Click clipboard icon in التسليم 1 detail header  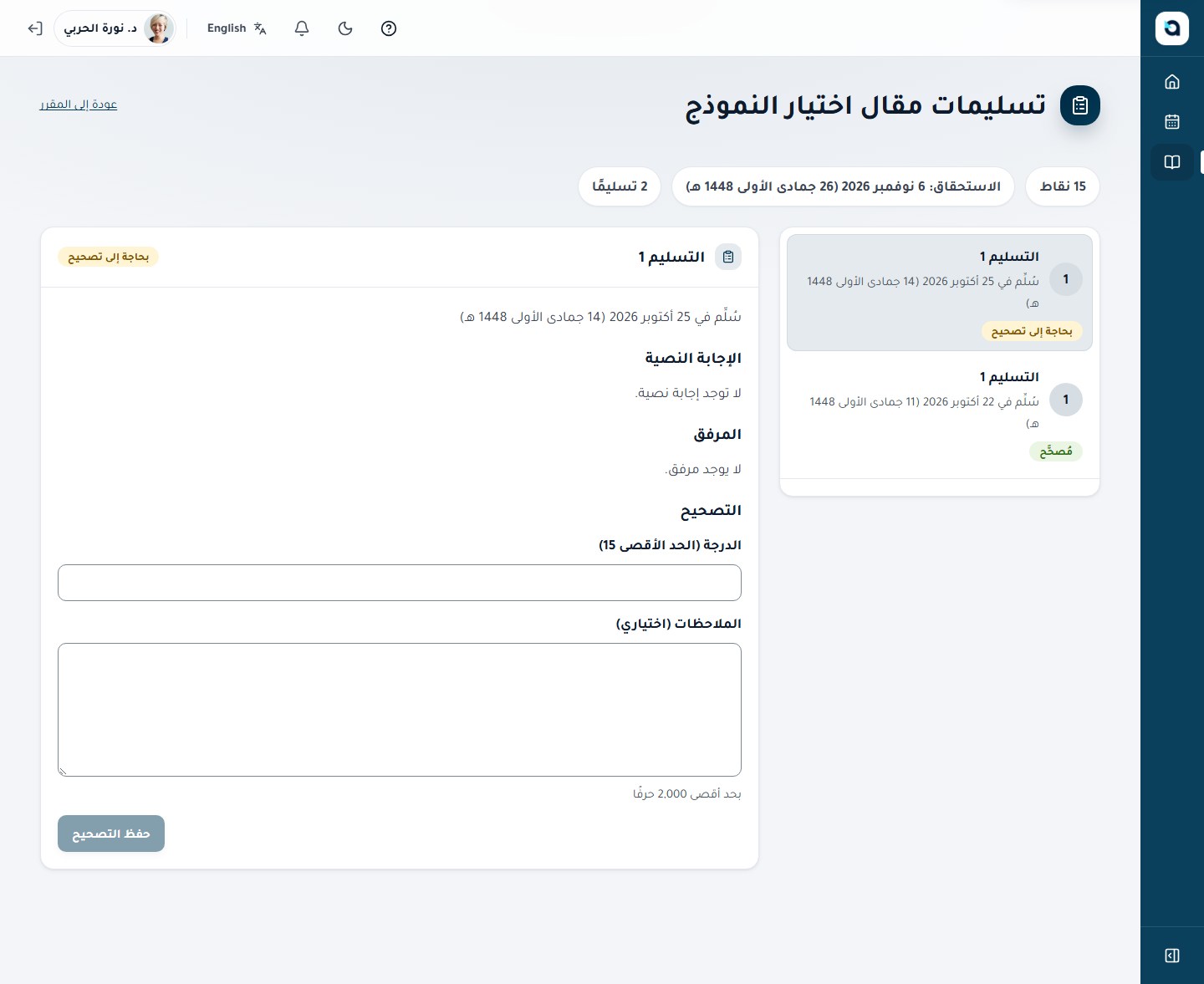tap(728, 257)
